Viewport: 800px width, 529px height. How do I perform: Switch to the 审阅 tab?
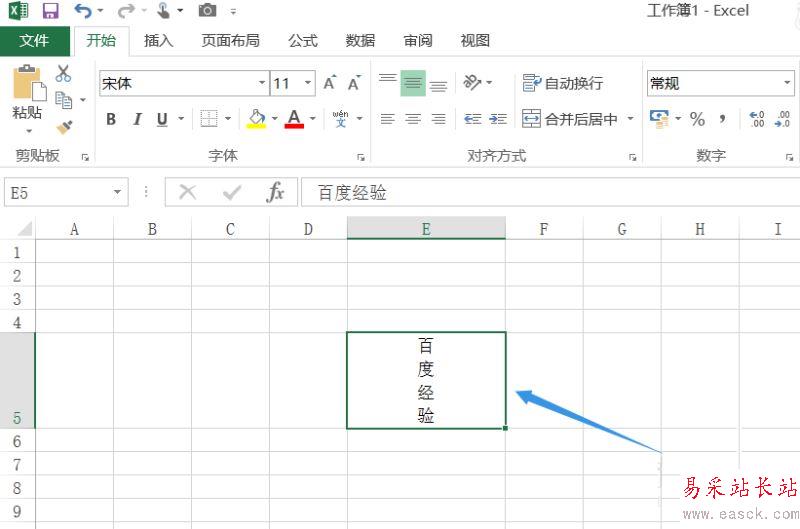coord(418,41)
